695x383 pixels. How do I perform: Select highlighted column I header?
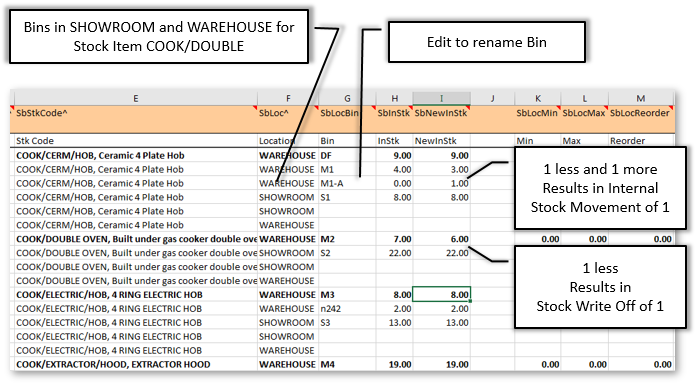pyautogui.click(x=441, y=98)
